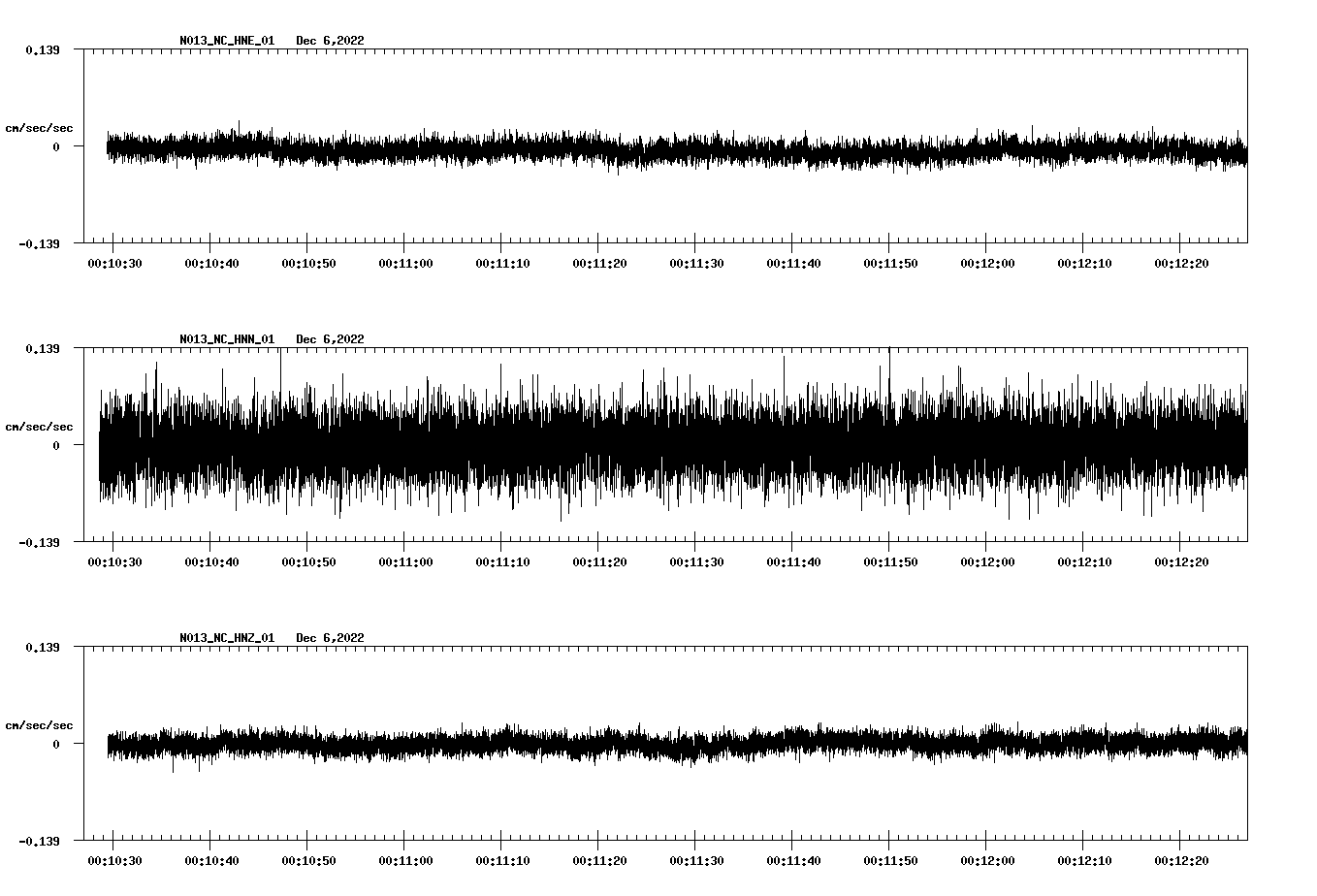
Task: Click the 00:11:20 time label under HNE plot
Action: click(x=599, y=263)
